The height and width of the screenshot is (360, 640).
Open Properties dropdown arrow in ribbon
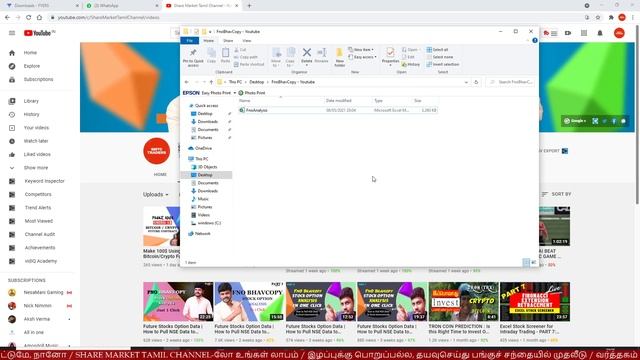(390, 65)
